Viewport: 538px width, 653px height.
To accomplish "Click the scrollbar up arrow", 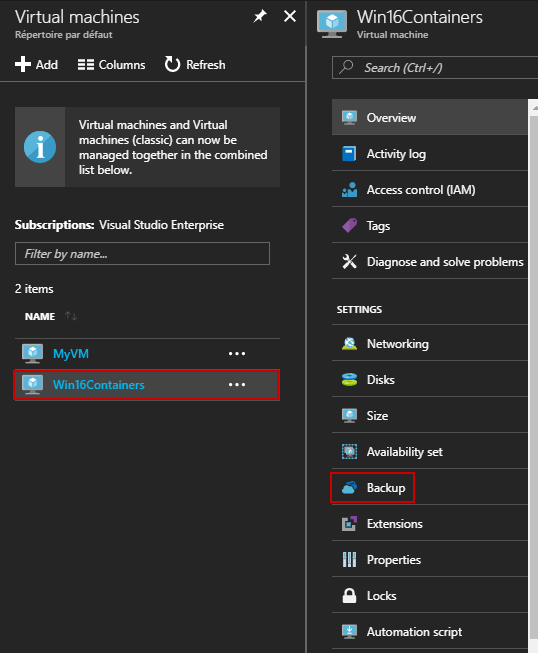I will (x=534, y=107).
